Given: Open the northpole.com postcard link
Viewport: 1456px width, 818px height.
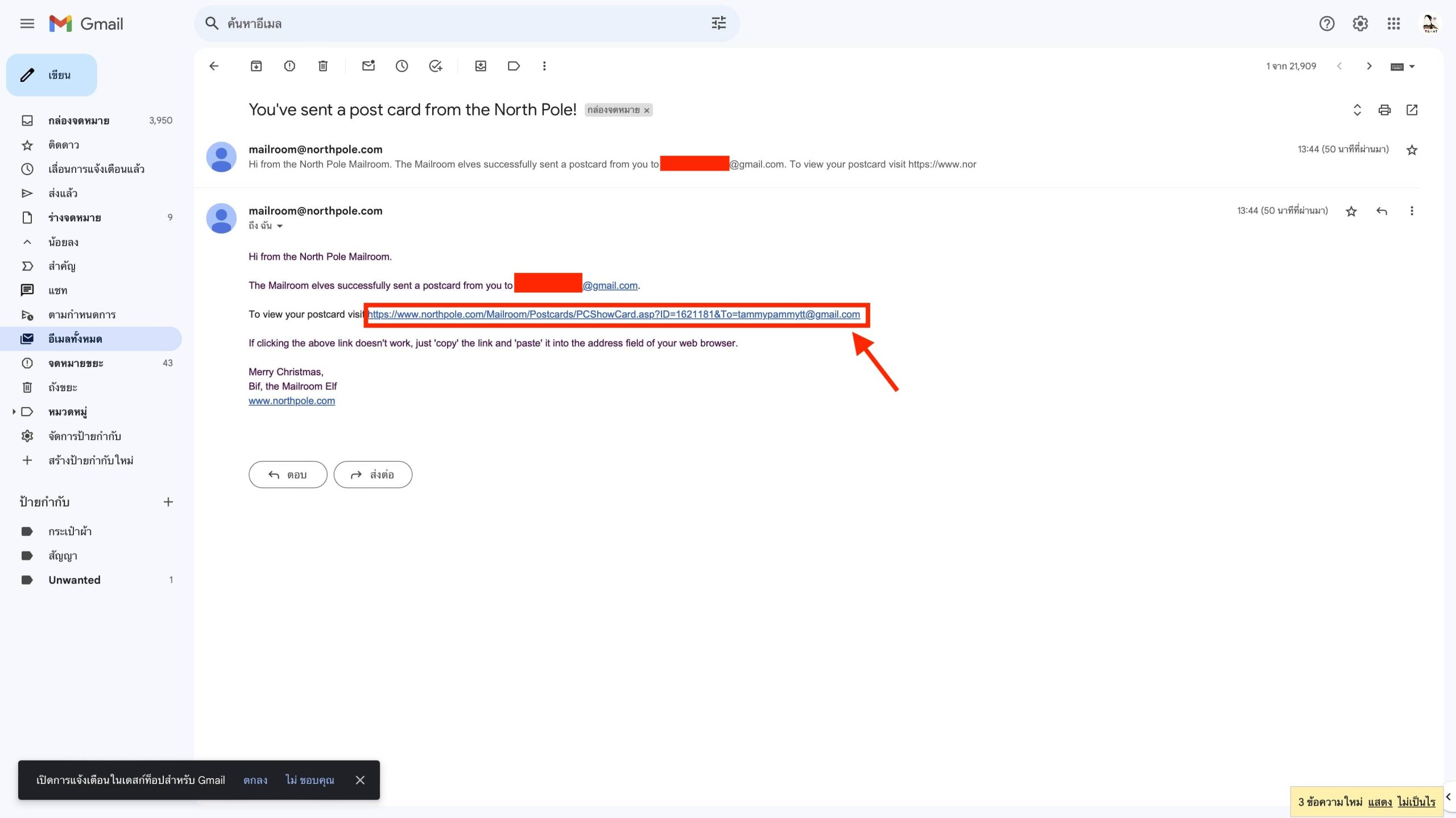Looking at the screenshot, I should 614,314.
